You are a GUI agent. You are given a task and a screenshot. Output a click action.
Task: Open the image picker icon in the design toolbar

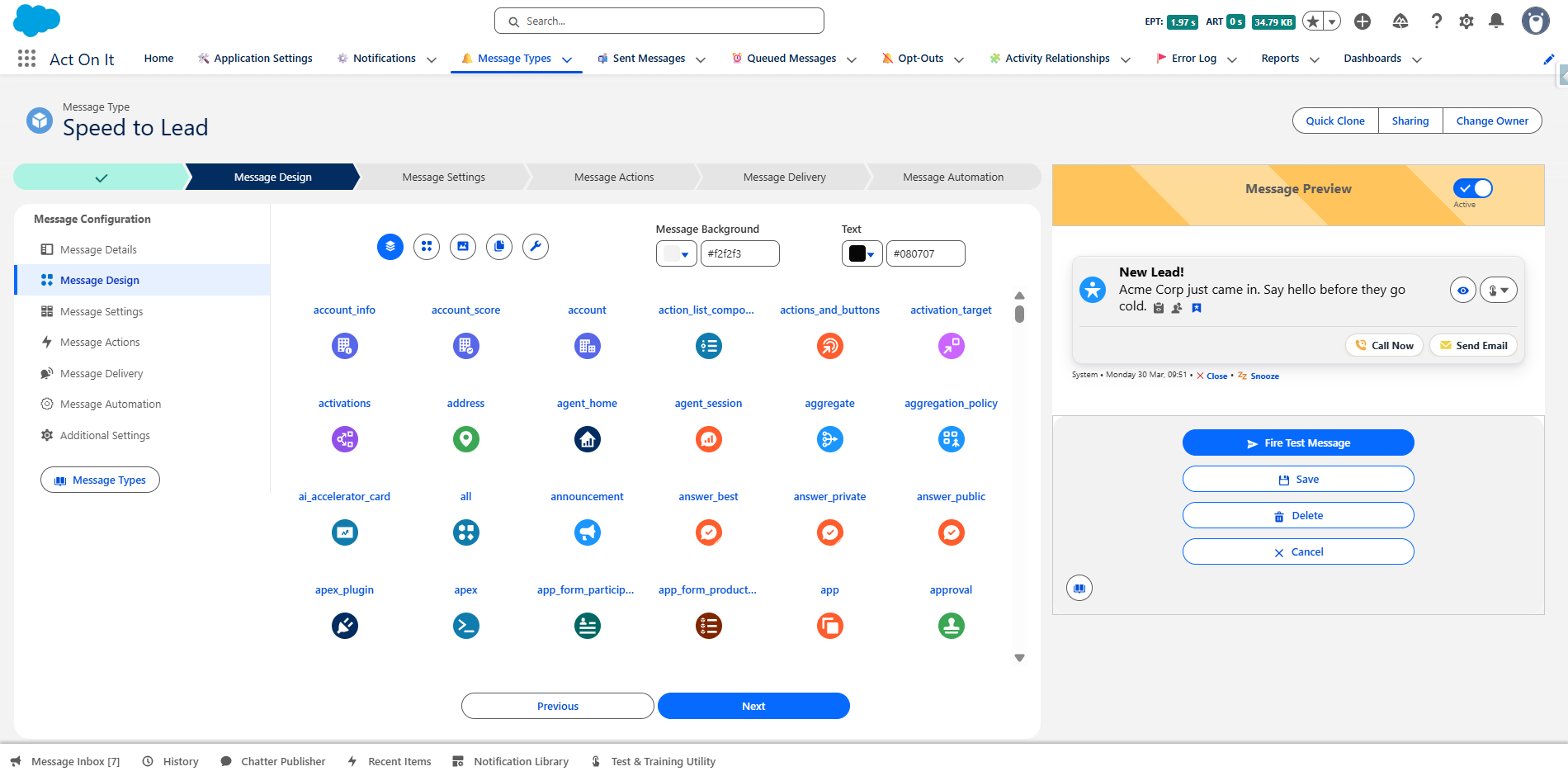coord(463,246)
